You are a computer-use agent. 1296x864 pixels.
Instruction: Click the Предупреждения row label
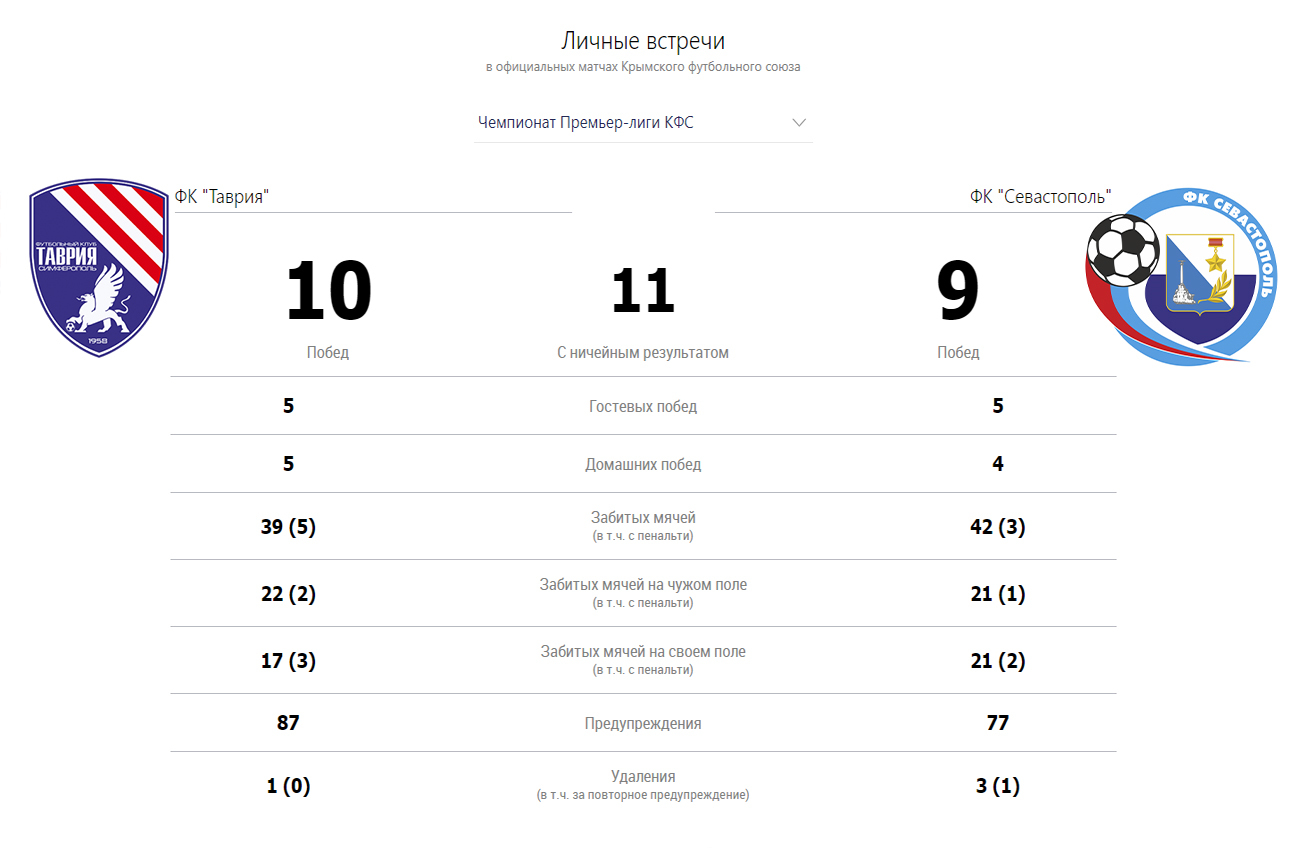[x=643, y=723]
